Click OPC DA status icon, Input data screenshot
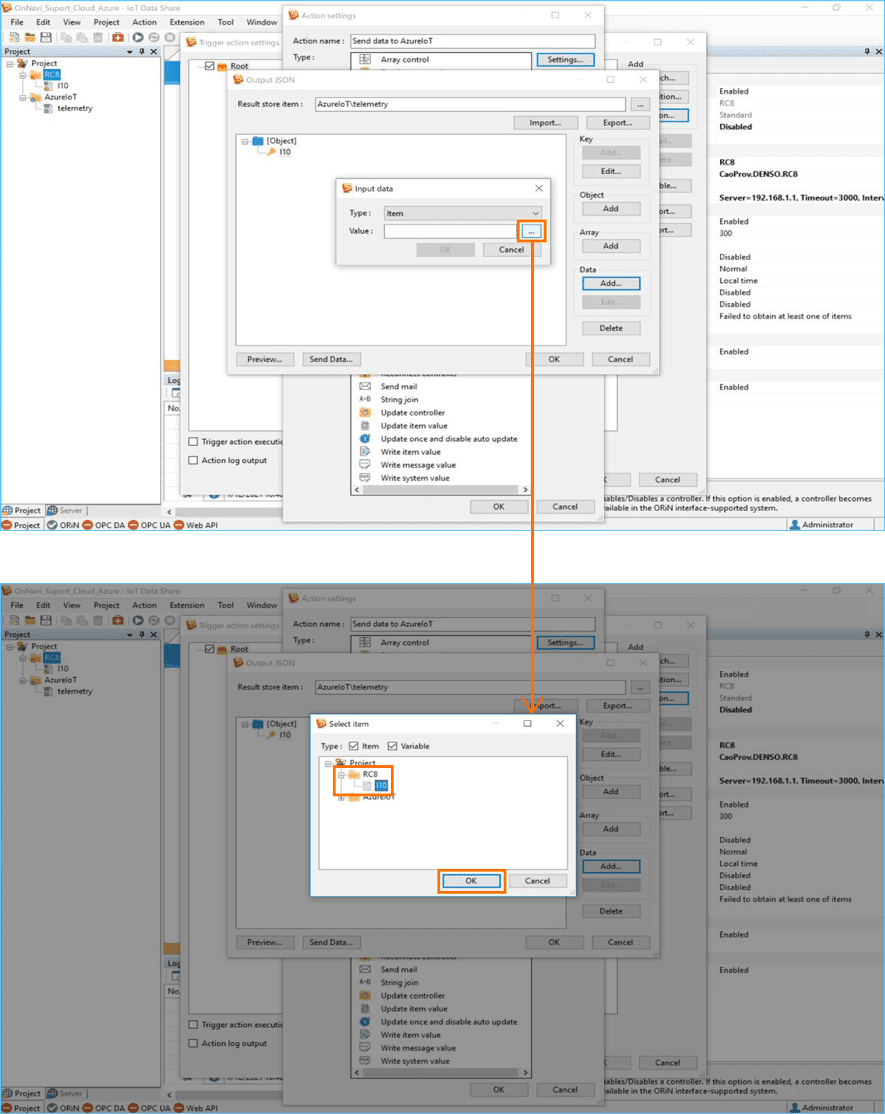Viewport: 885px width, 1114px height. point(87,525)
